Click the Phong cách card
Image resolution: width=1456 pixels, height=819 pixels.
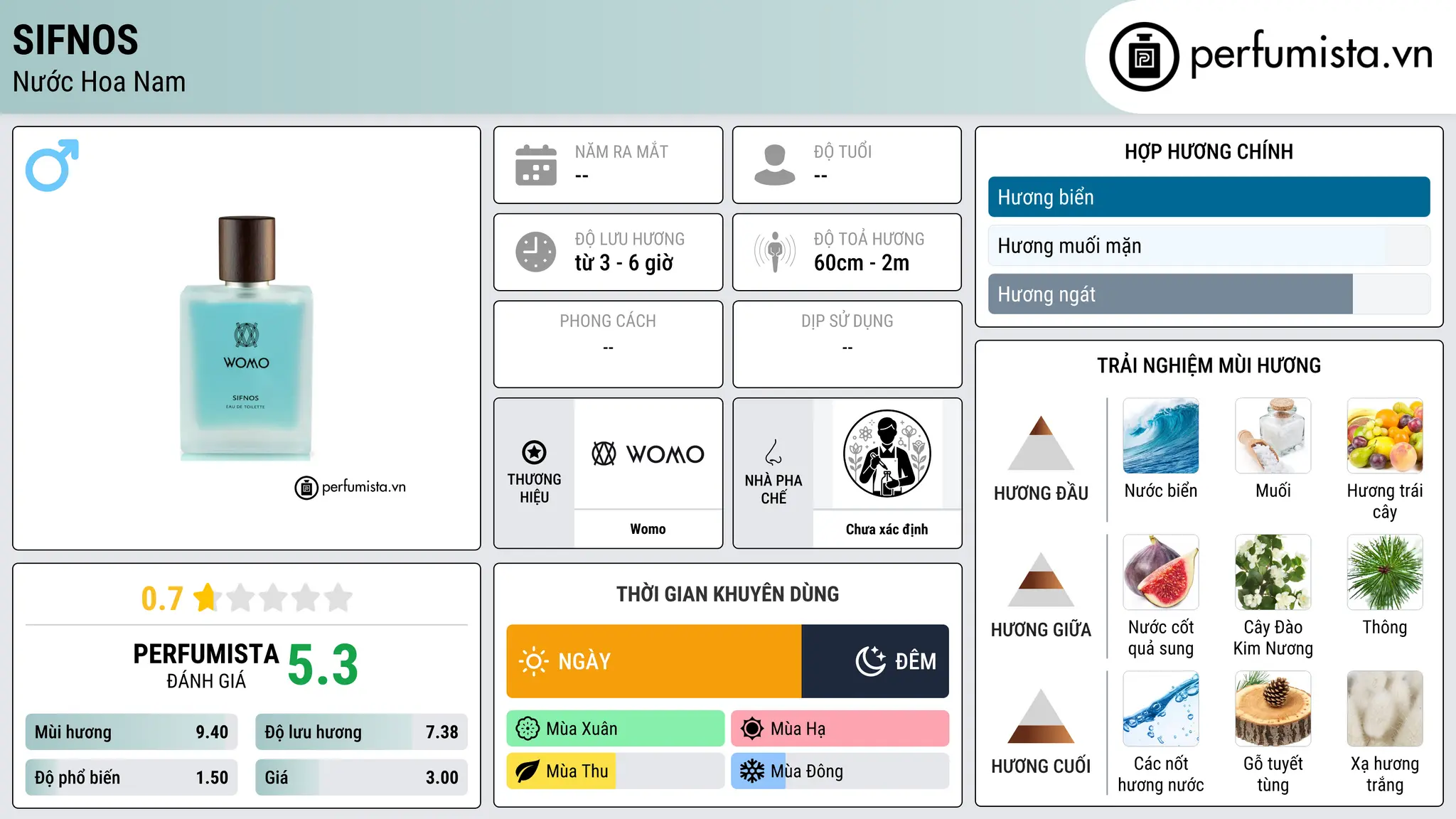point(608,344)
